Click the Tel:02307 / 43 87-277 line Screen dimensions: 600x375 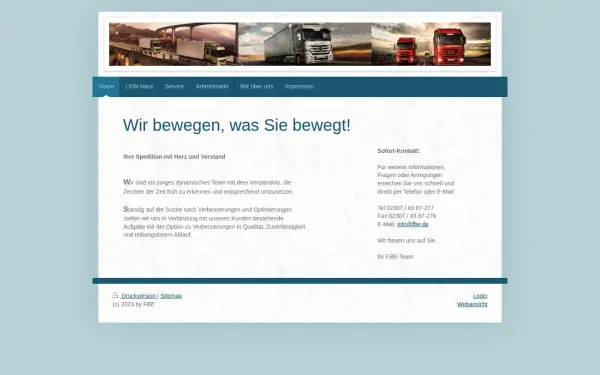click(x=405, y=208)
